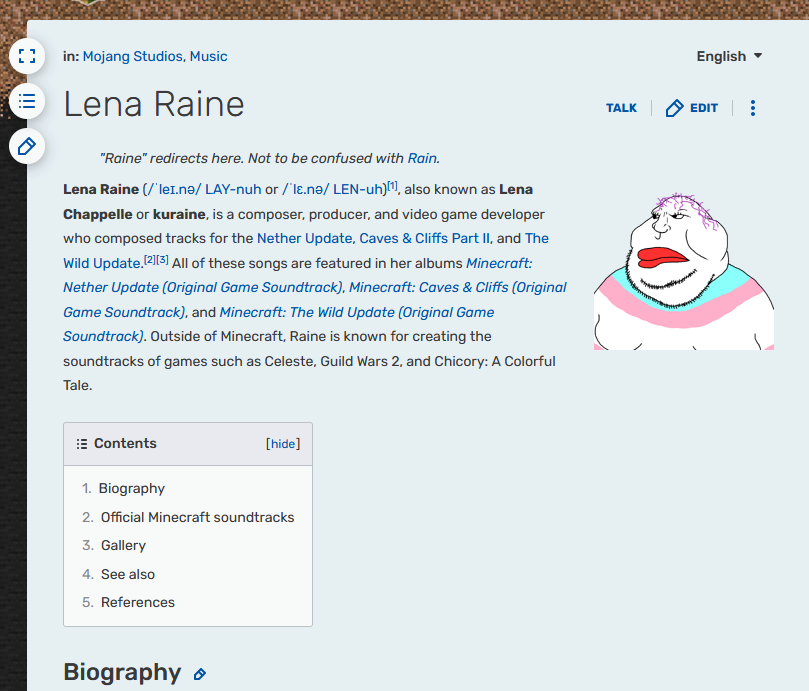Open the three-dot more options menu

click(753, 108)
